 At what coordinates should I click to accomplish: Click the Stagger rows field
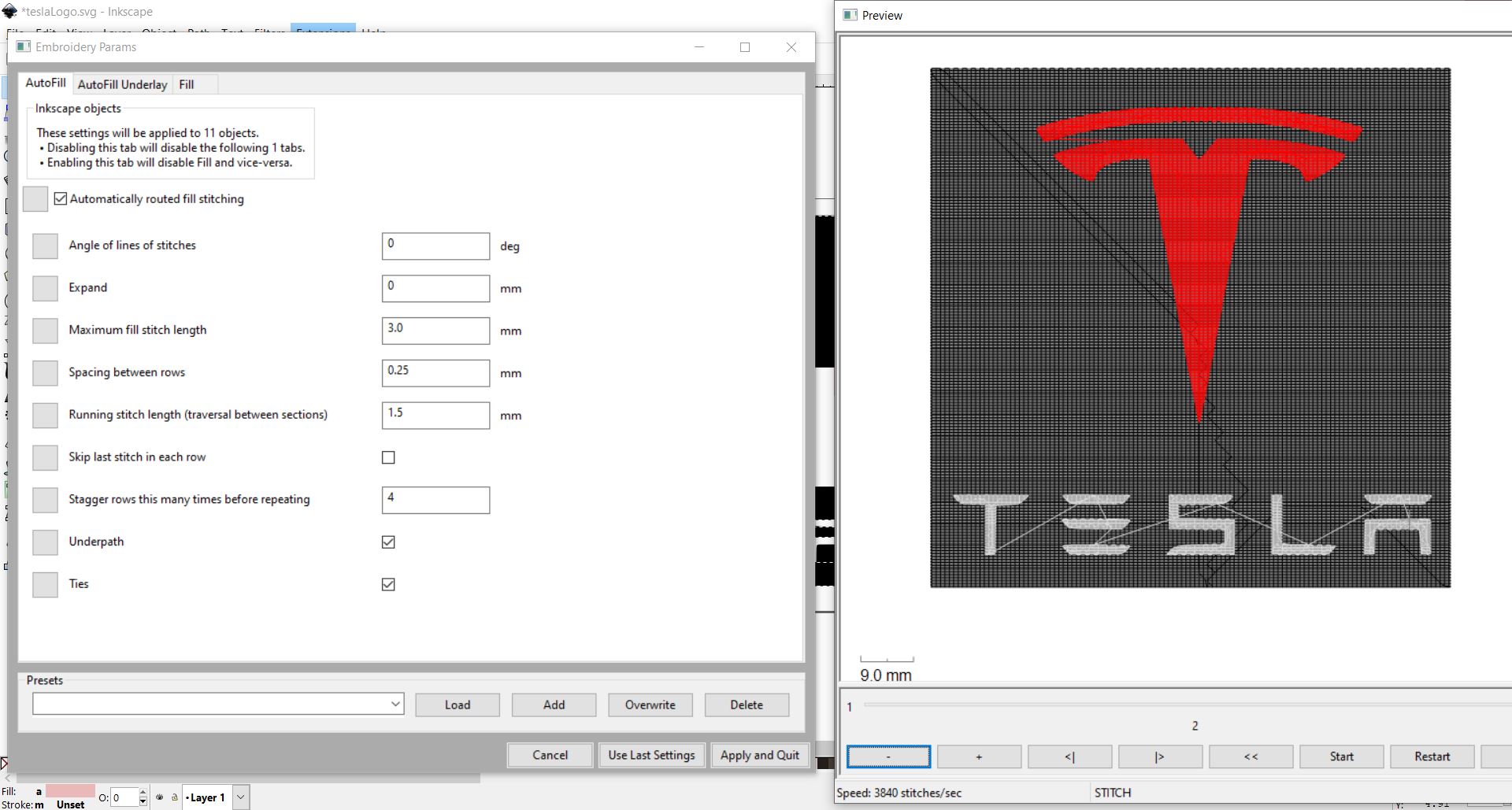click(x=435, y=500)
